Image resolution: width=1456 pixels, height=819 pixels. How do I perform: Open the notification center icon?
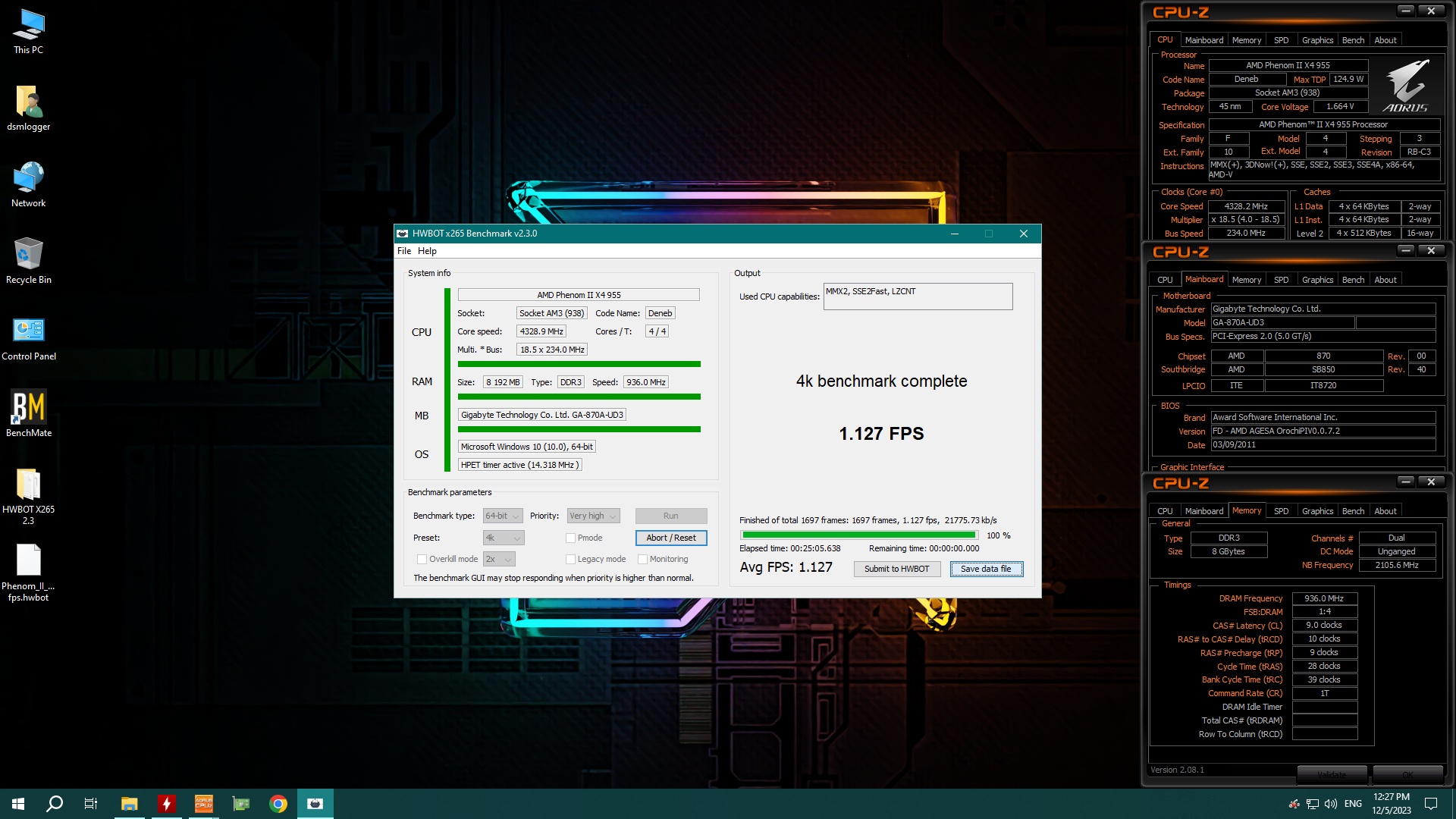point(1431,804)
